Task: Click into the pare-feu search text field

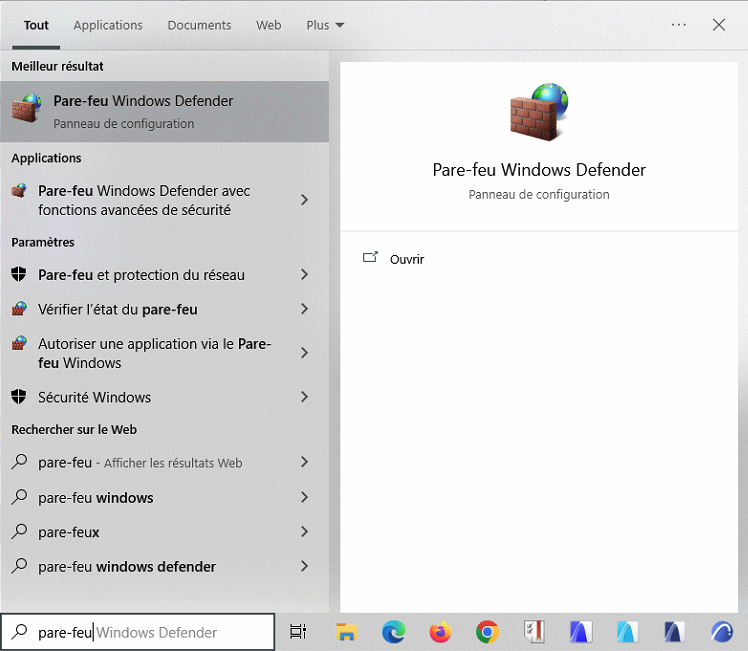Action: pyautogui.click(x=138, y=632)
